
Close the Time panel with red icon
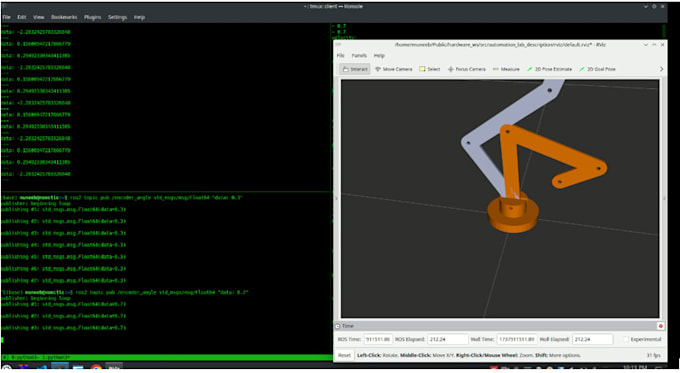pyautogui.click(x=660, y=326)
